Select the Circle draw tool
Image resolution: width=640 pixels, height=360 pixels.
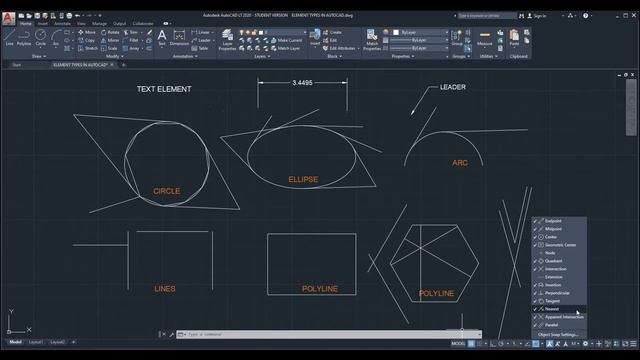pyautogui.click(x=40, y=38)
